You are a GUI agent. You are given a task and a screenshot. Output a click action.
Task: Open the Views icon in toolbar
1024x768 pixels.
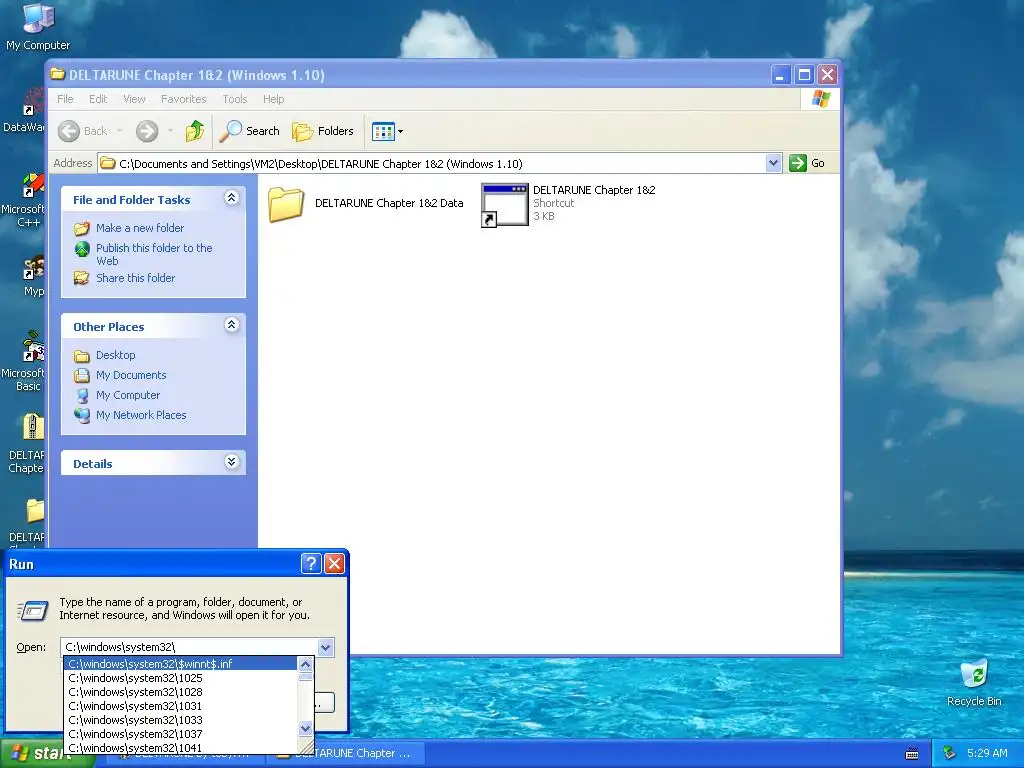(x=383, y=131)
